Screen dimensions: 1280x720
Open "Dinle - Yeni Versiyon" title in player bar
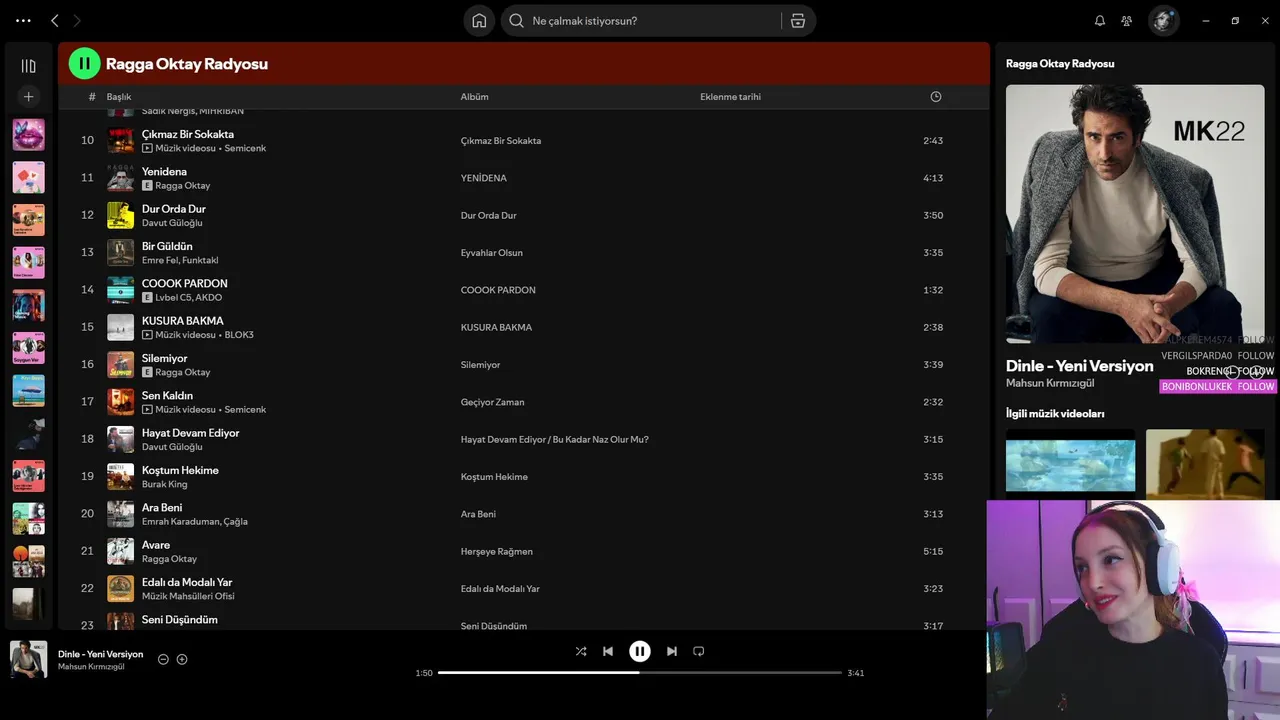click(x=100, y=654)
